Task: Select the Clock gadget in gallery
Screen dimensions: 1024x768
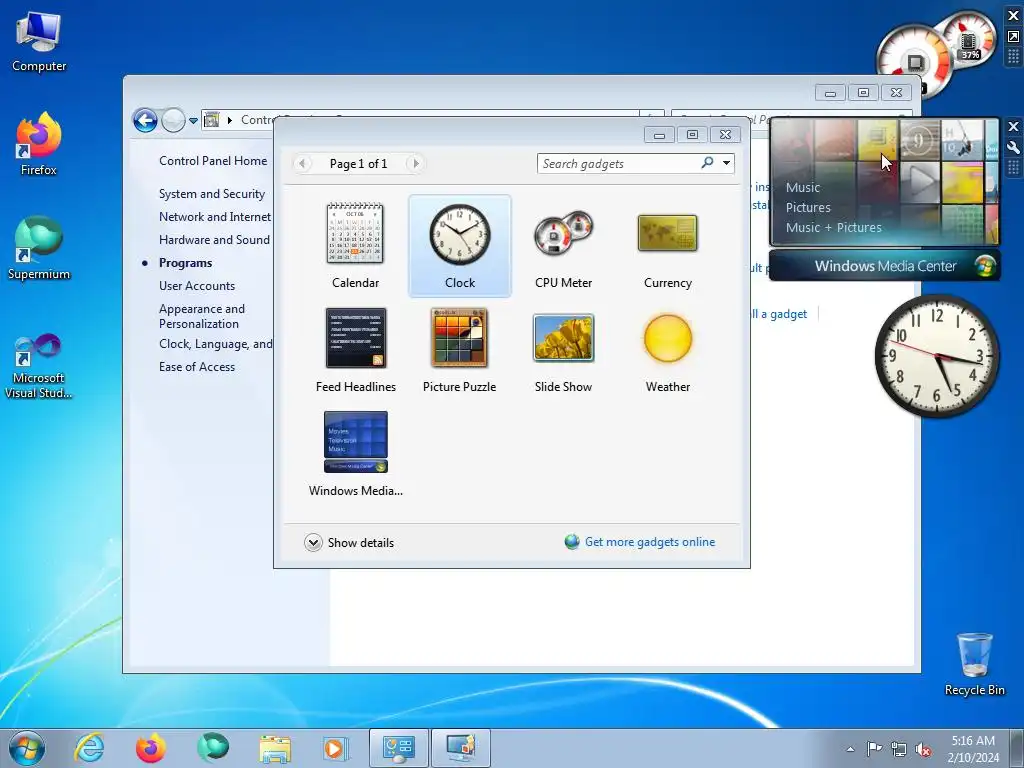Action: point(460,246)
